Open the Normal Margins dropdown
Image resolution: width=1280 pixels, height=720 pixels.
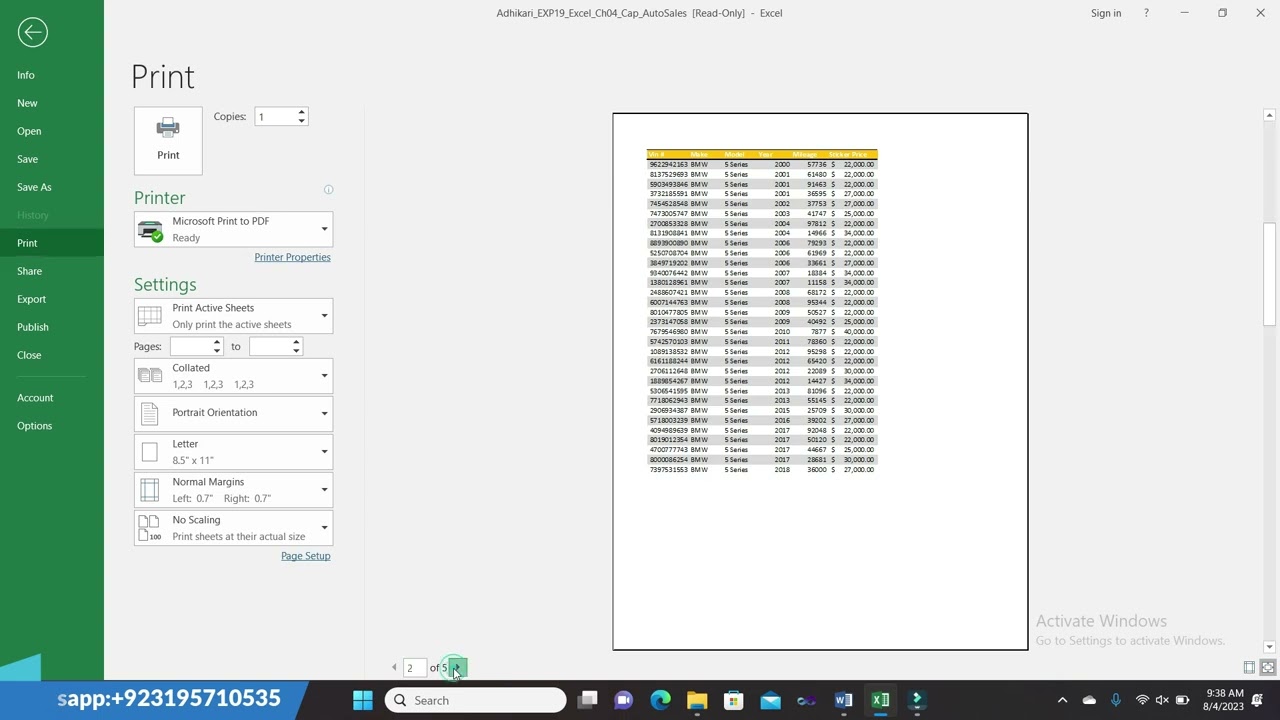point(233,490)
